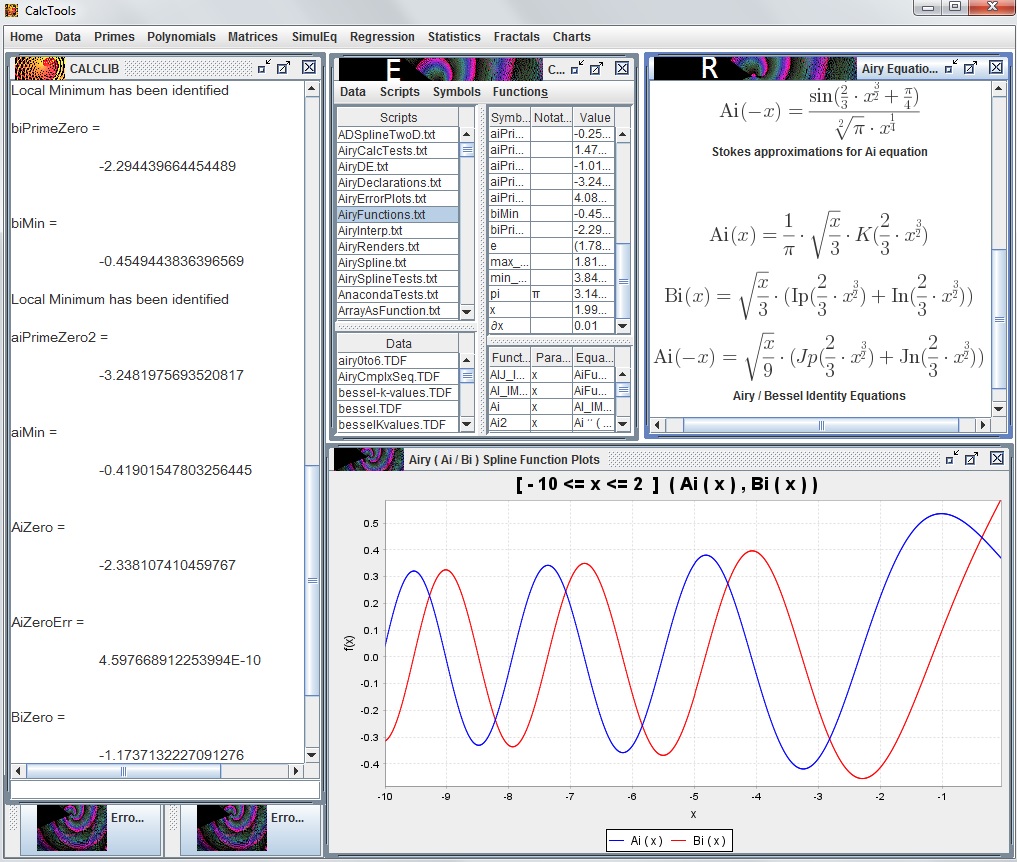Click the E icon in the title bar
The width and height of the screenshot is (1017, 862).
[393, 68]
